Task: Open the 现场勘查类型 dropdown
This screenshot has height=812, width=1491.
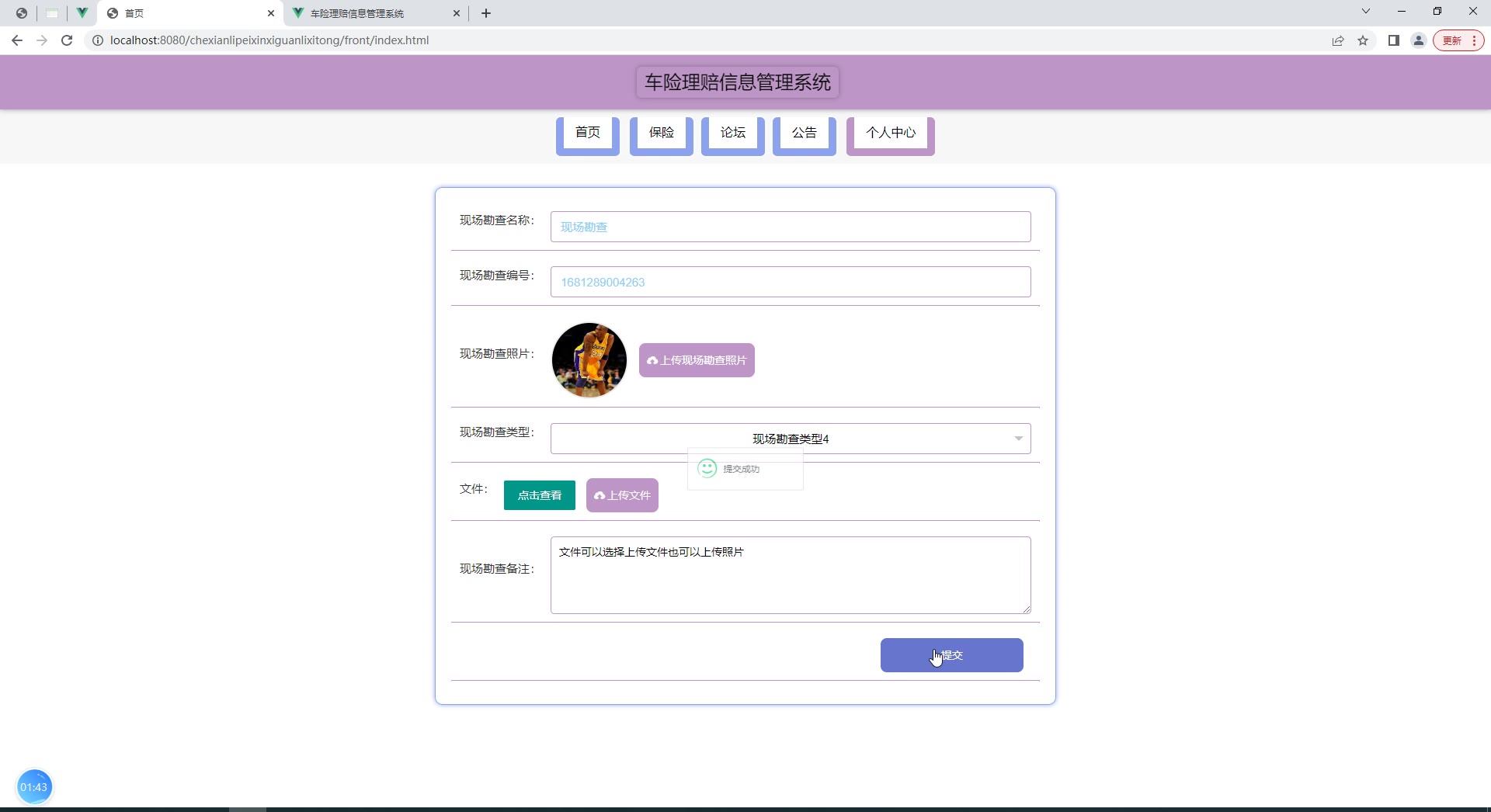Action: pos(790,439)
